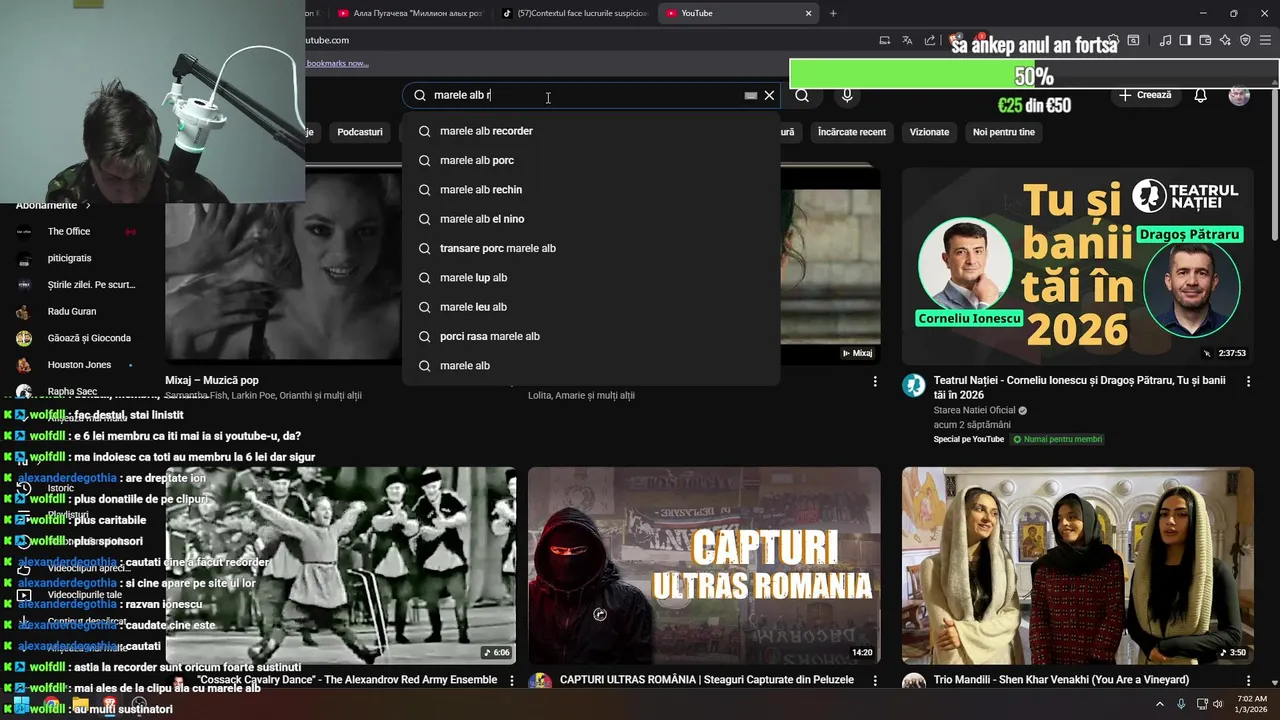This screenshot has height=720, width=1280.
Task: Filter by Podcasturi chip
Action: (360, 132)
